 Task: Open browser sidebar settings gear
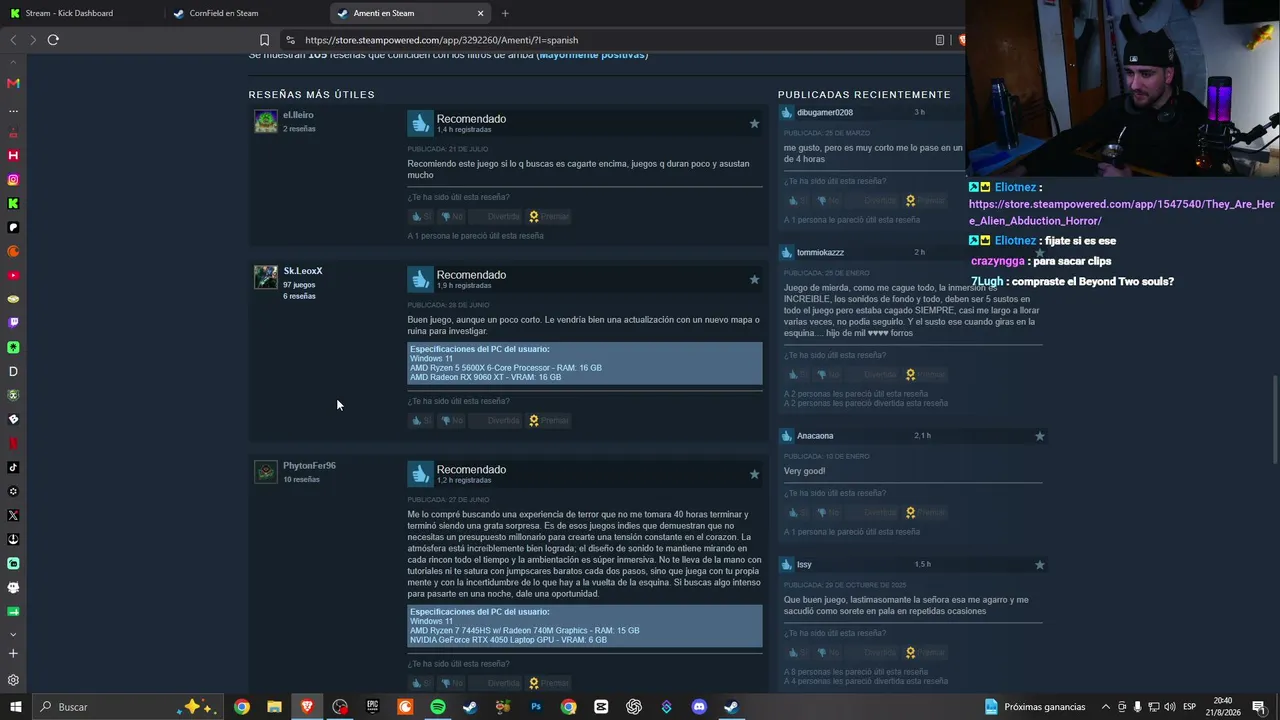click(13, 680)
